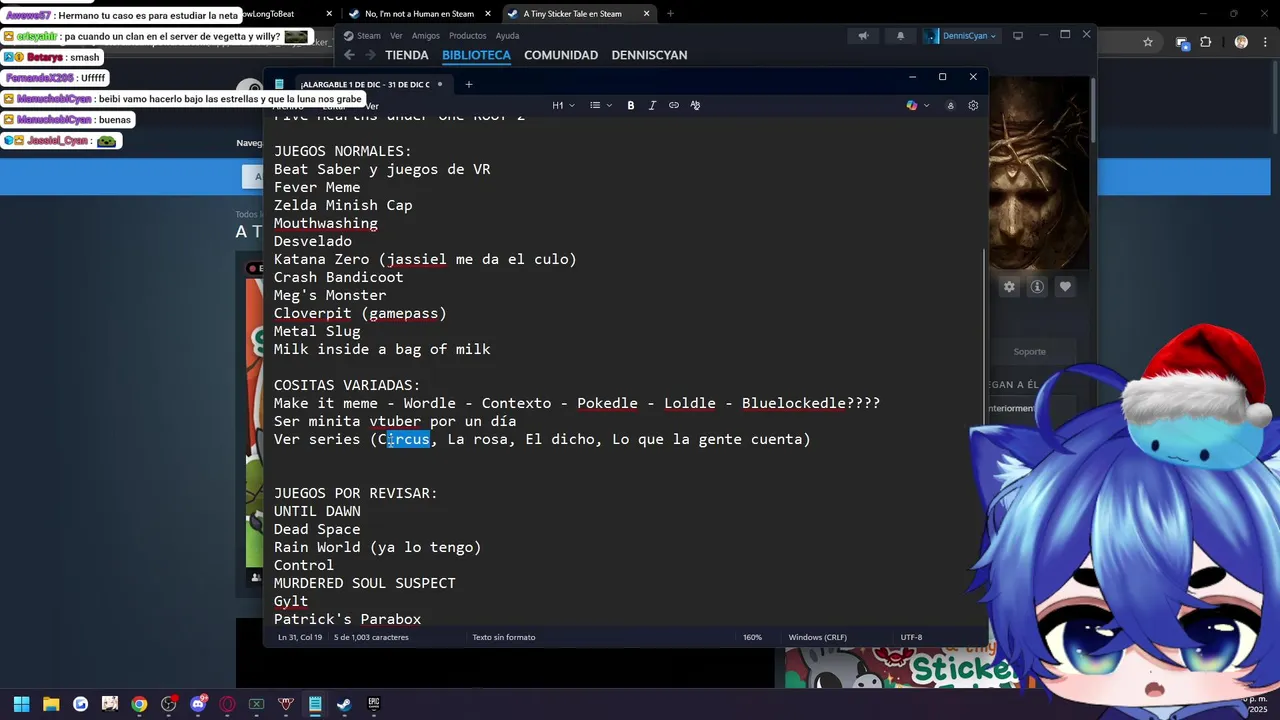Bookmark this page with Chrome star icon
This screenshot has width=1280, height=720.
(1148, 42)
